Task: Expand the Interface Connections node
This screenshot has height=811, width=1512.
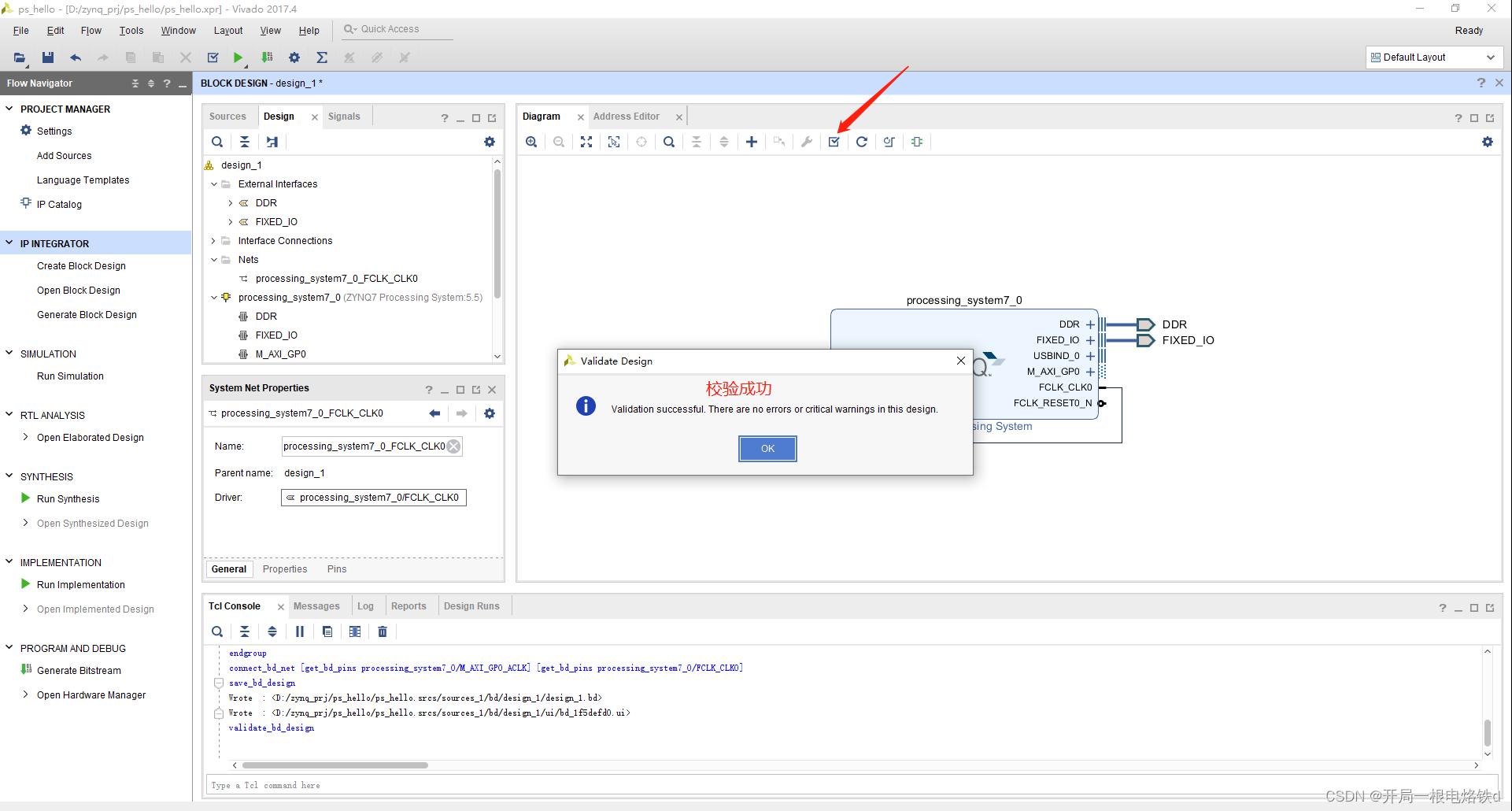Action: coord(213,241)
